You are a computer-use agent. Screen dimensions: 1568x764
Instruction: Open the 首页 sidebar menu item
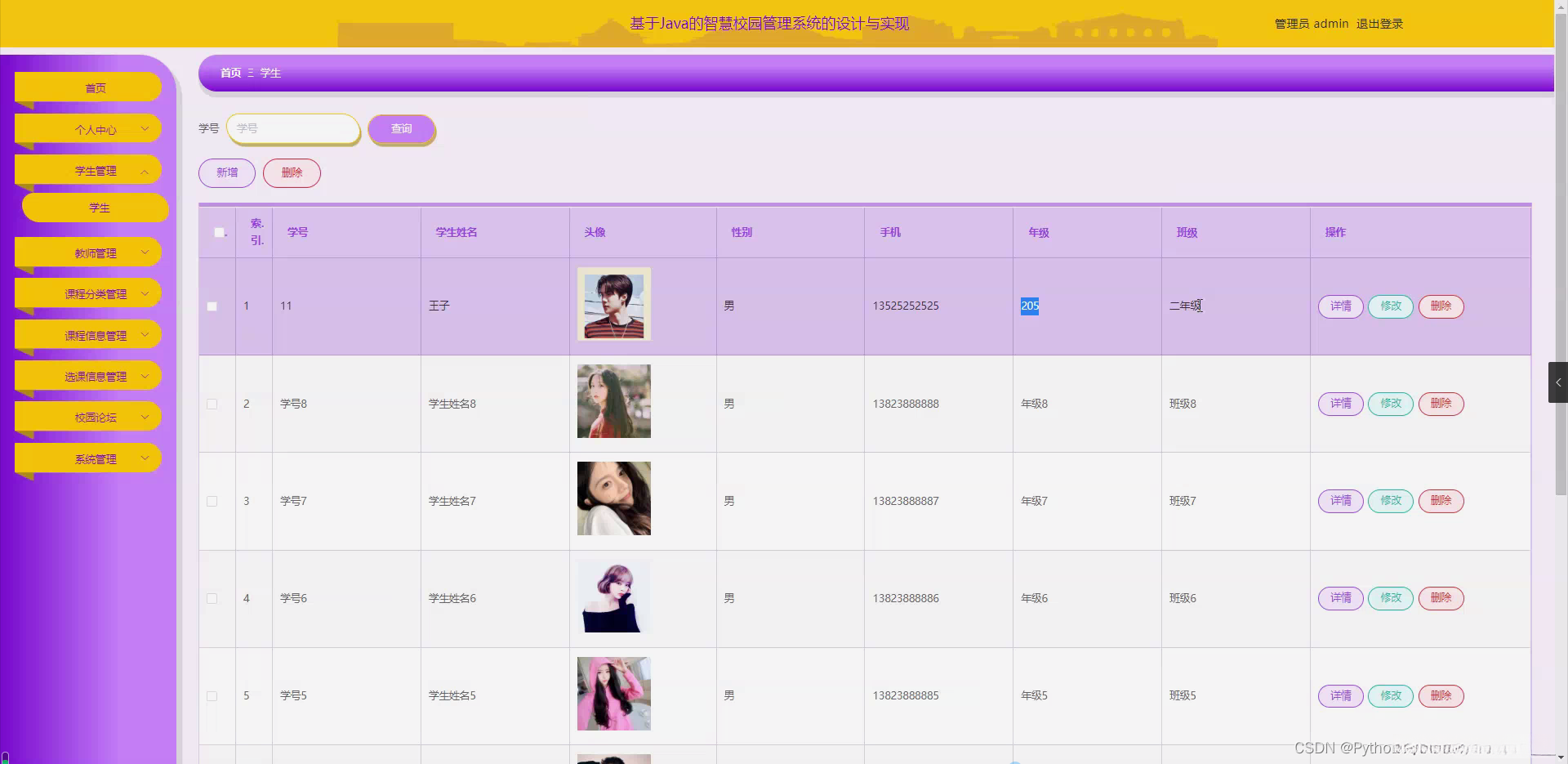(88, 87)
